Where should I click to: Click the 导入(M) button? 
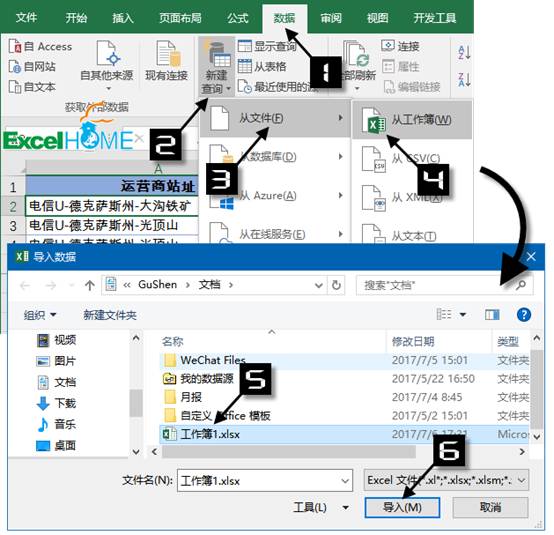[402, 507]
